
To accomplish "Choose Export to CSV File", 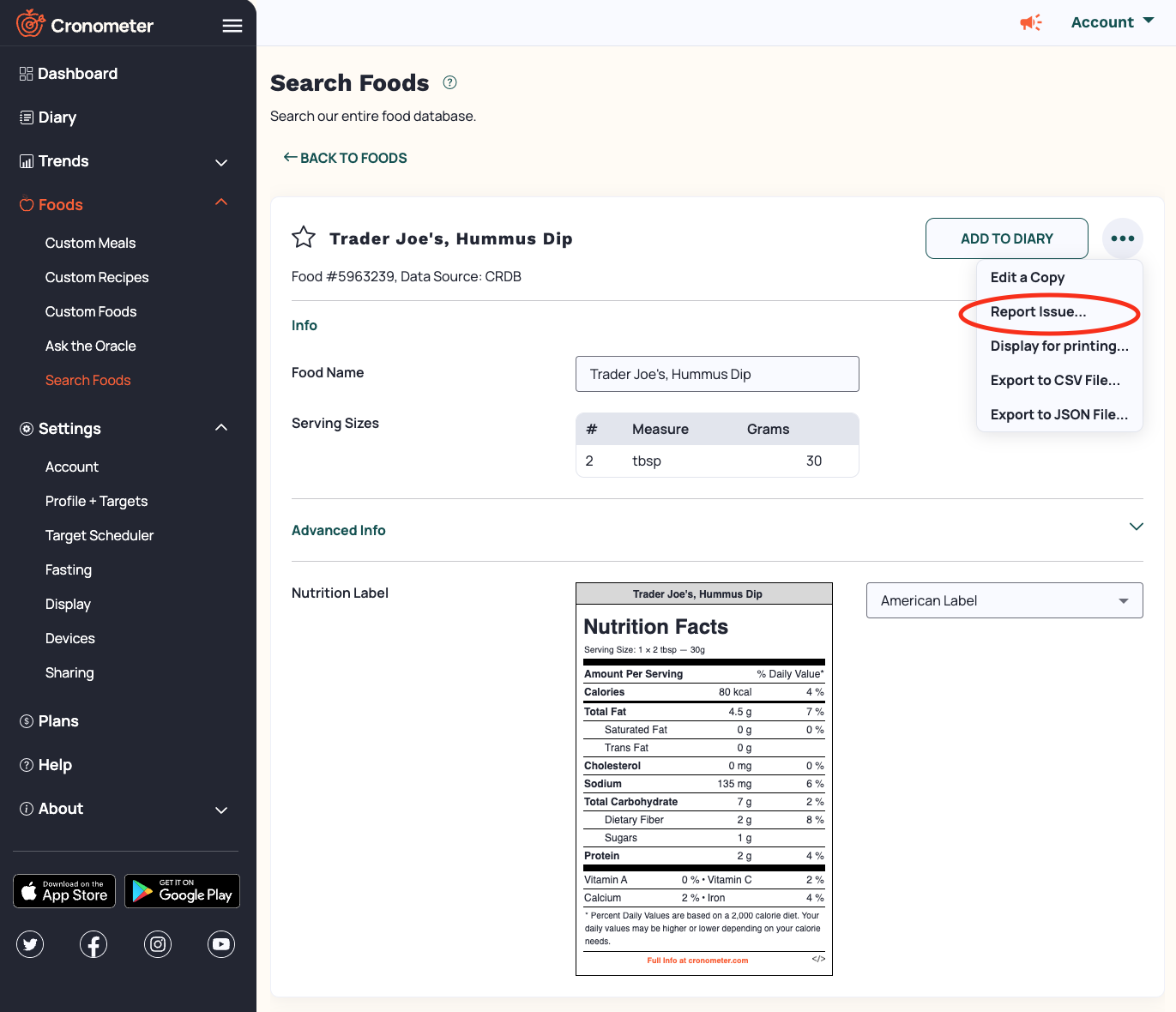I will pyautogui.click(x=1055, y=380).
